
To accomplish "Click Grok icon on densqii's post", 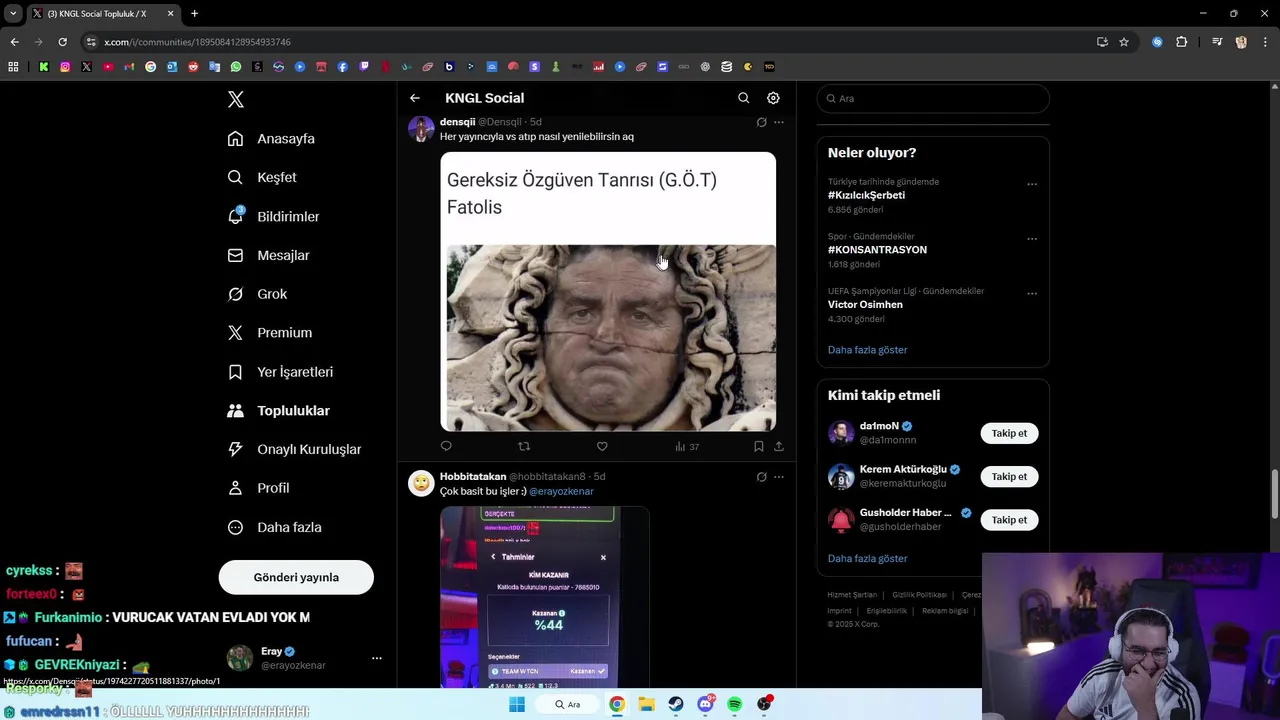I will coord(761,122).
